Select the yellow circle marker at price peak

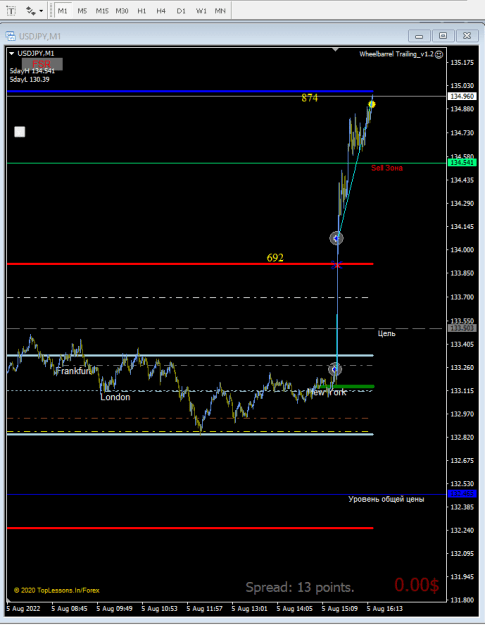click(372, 104)
